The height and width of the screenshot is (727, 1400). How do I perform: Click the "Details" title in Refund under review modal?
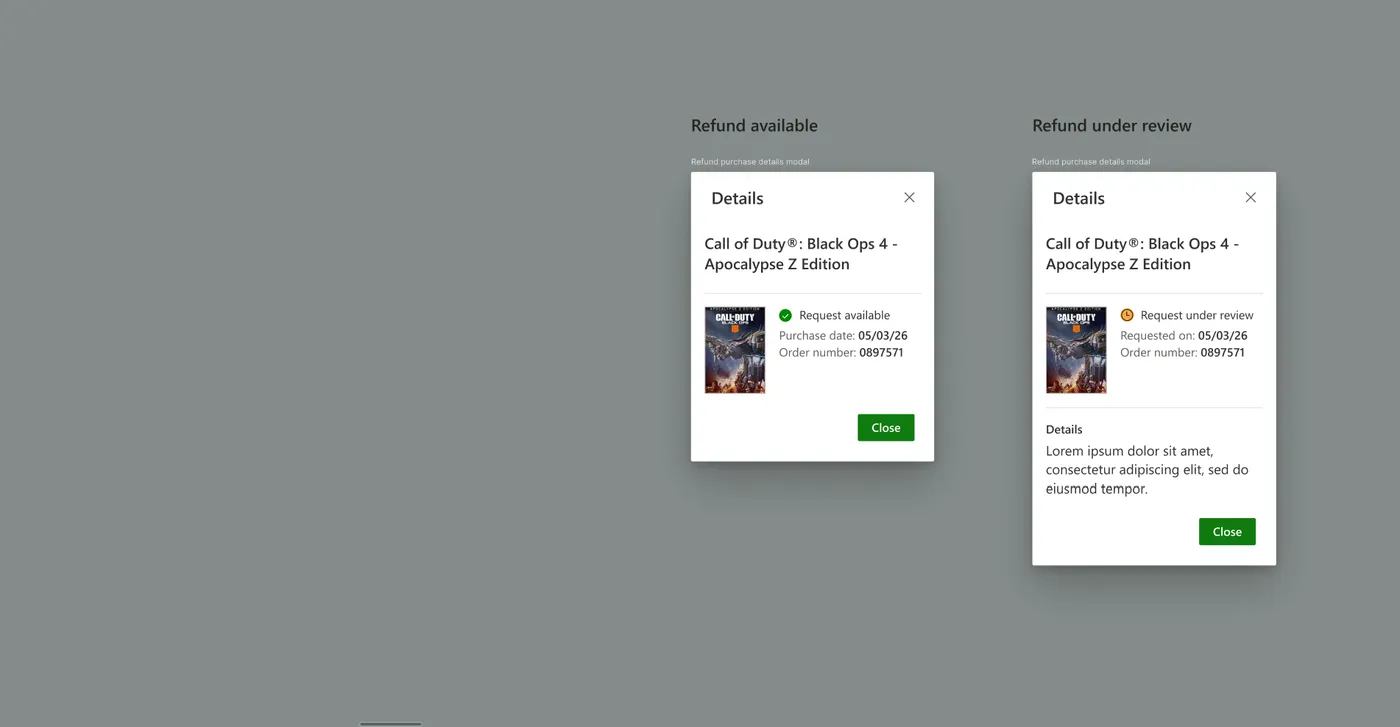click(1079, 198)
